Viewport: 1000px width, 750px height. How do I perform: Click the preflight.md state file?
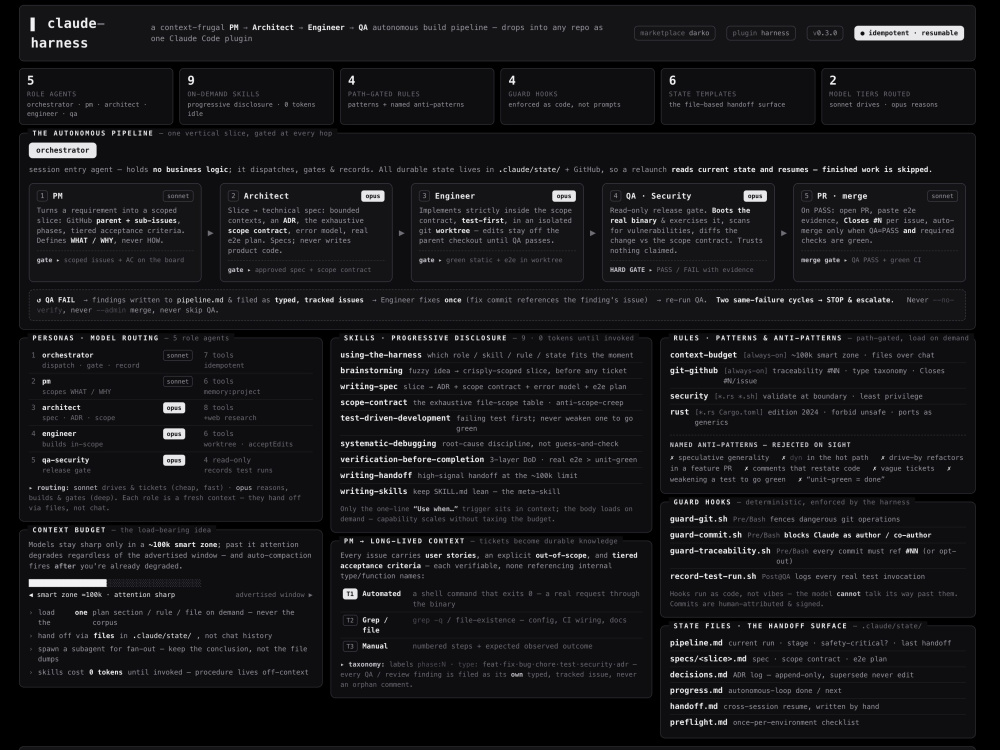click(x=698, y=722)
